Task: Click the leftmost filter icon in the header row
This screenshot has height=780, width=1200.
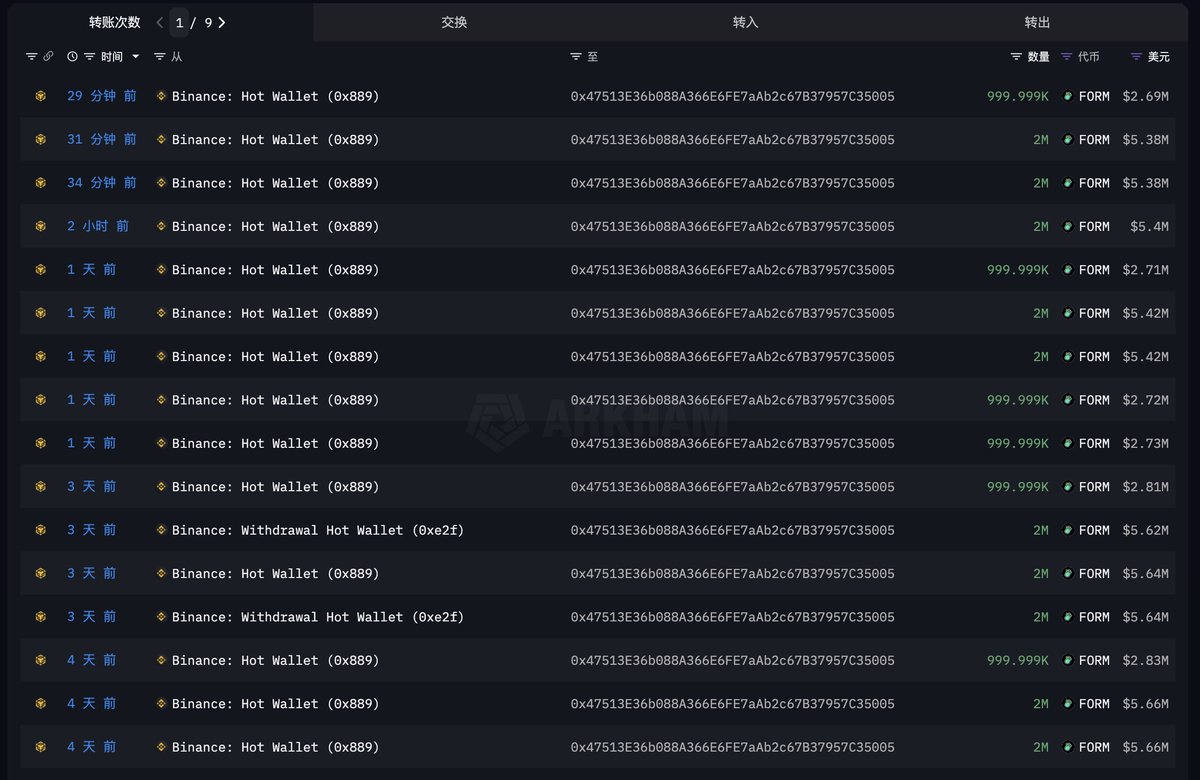Action: point(31,57)
